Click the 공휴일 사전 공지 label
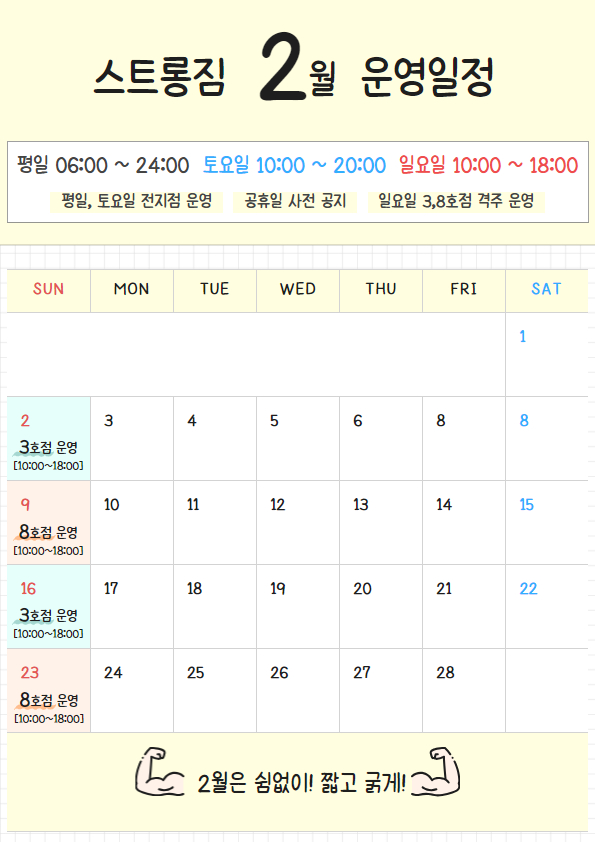This screenshot has width=595, height=842. (295, 201)
